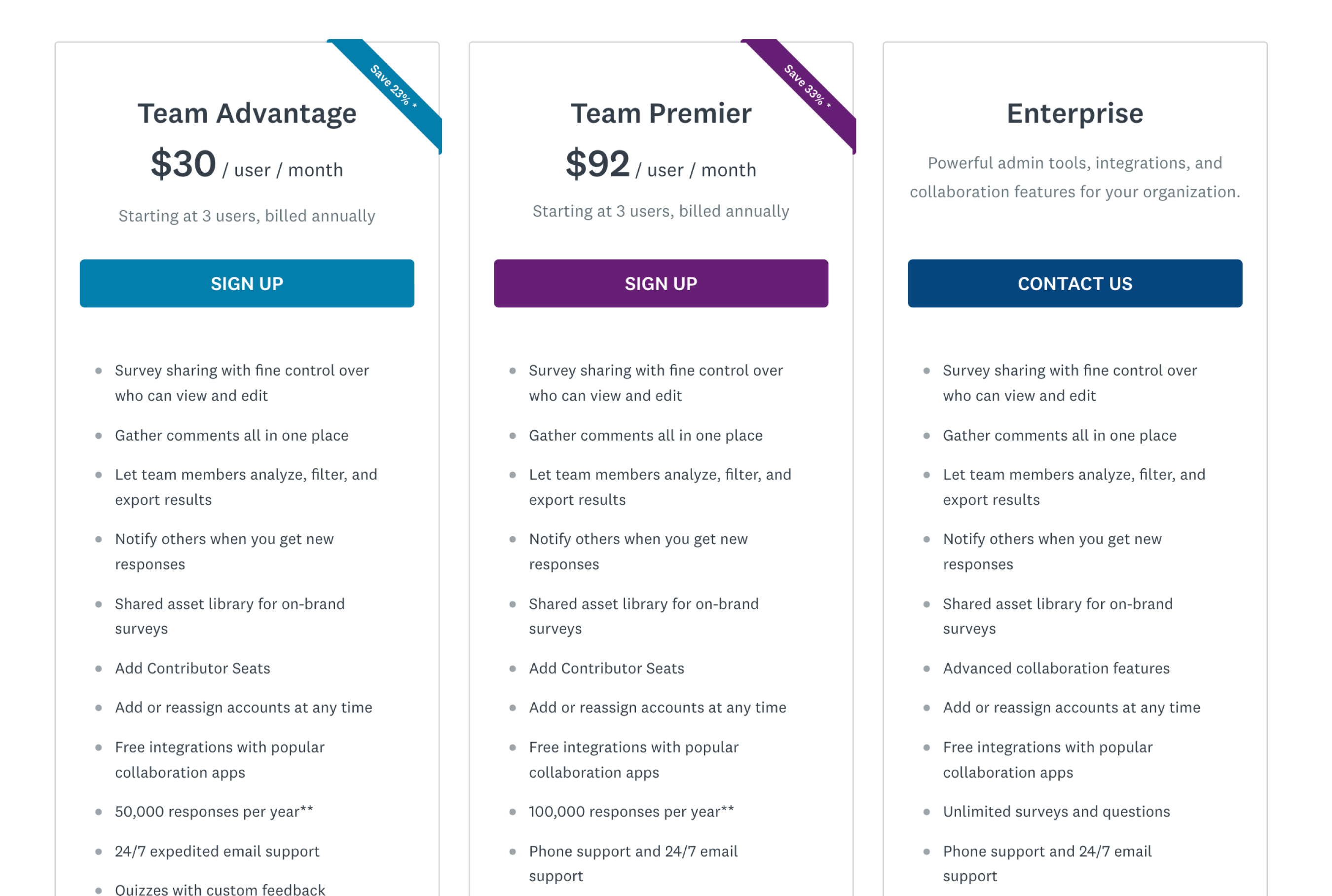Click Advanced collaboration features under Enterprise
The height and width of the screenshot is (896, 1332).
pyautogui.click(x=1056, y=668)
